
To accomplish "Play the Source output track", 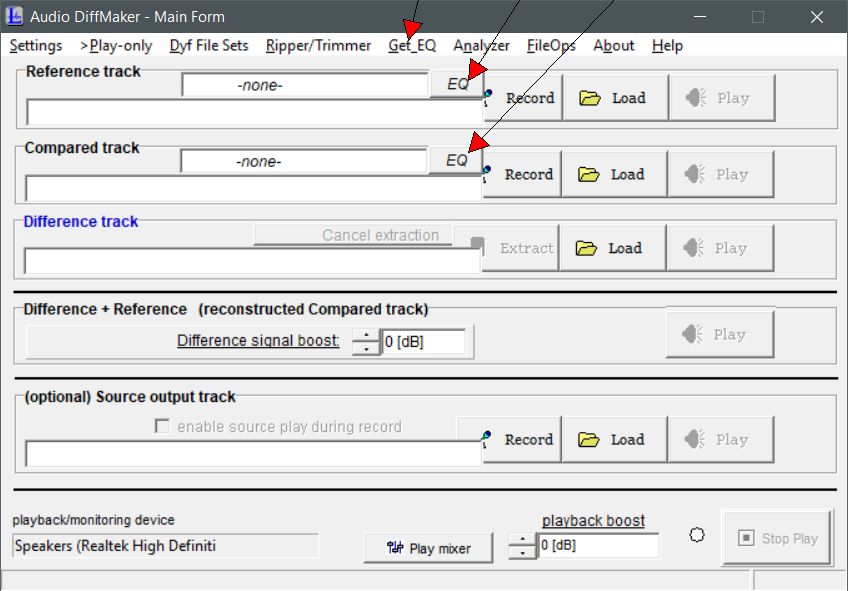I will click(x=721, y=439).
